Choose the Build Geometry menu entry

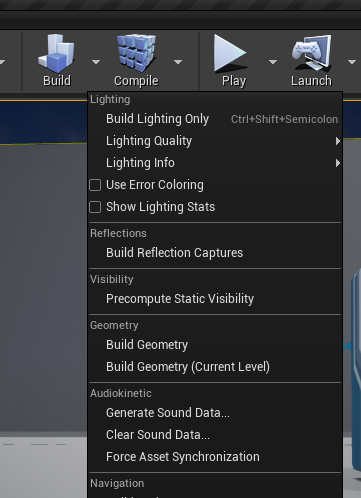(x=215, y=345)
